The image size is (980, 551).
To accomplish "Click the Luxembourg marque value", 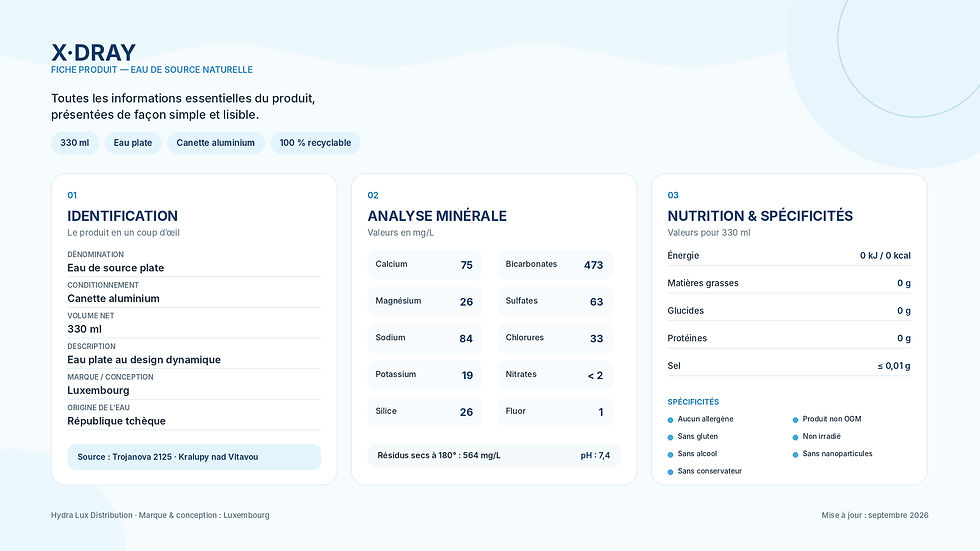I will 98,390.
